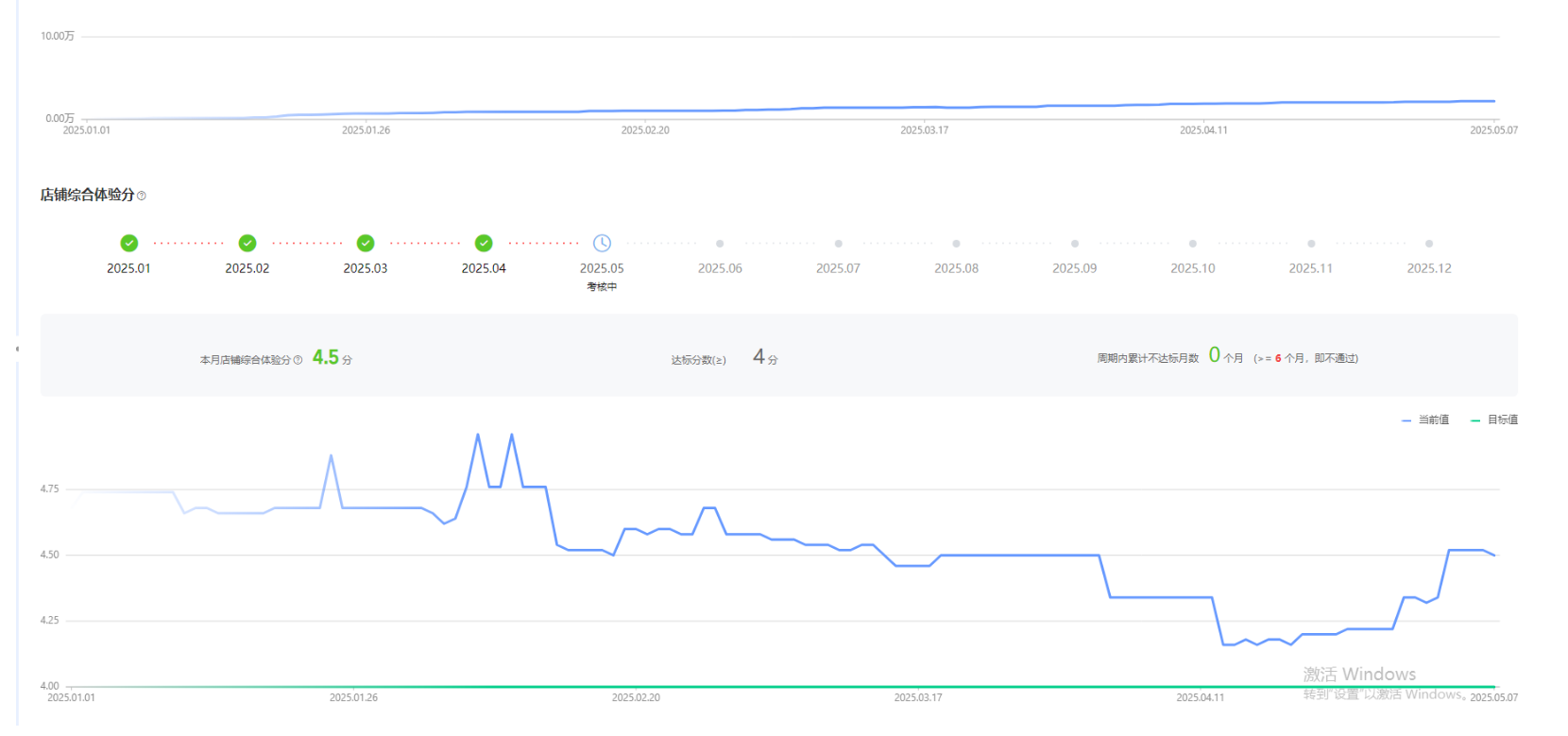
Task: Click the grey dot above 2025.06
Action: pyautogui.click(x=720, y=244)
